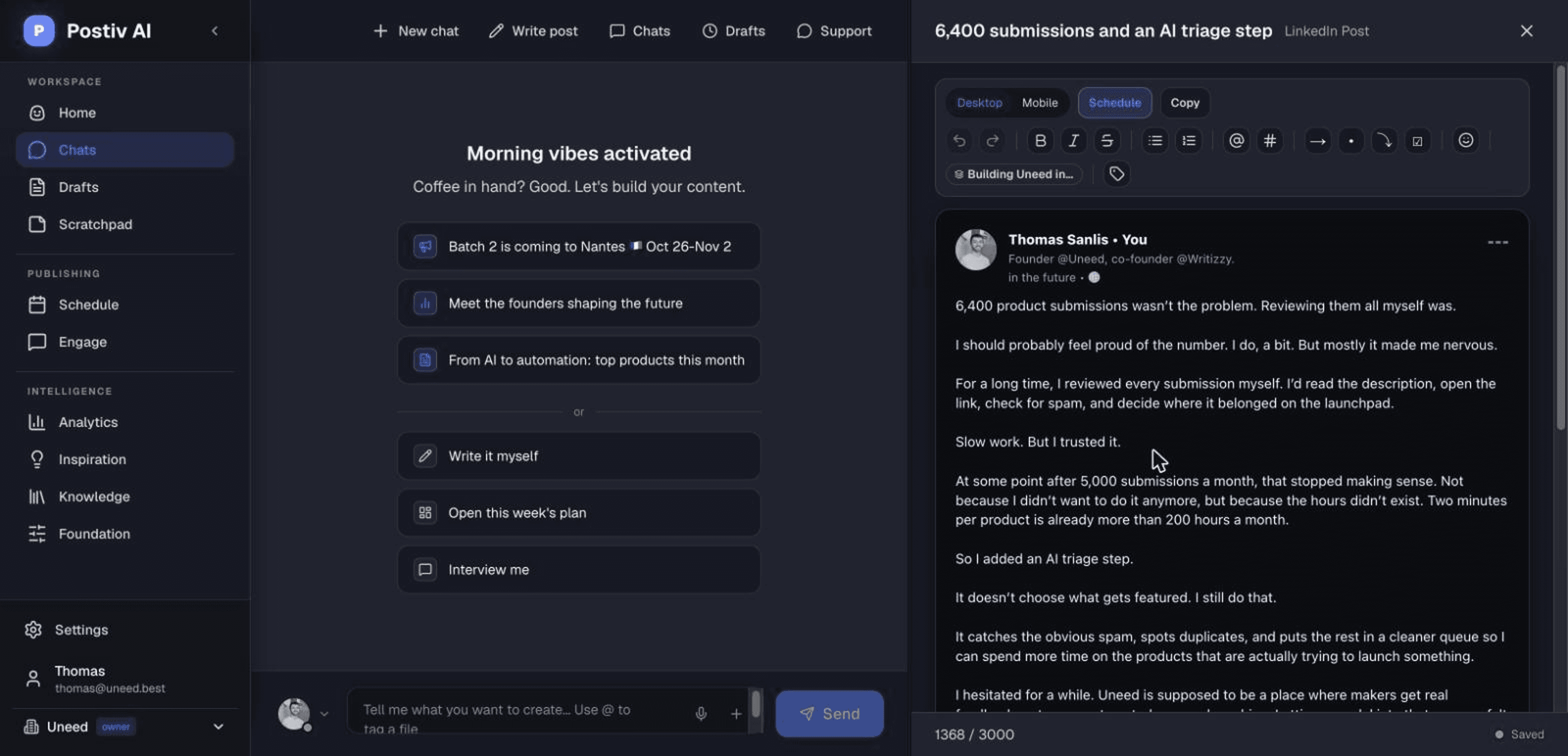Open the Inspiration page
Screen dimensions: 1568x756
point(125,459)
